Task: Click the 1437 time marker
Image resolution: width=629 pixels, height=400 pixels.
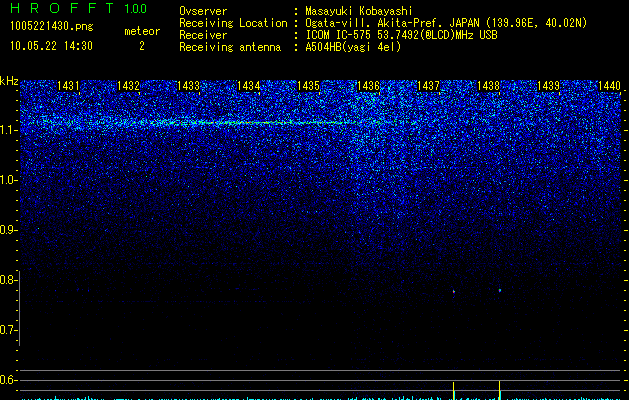Action: pos(428,86)
